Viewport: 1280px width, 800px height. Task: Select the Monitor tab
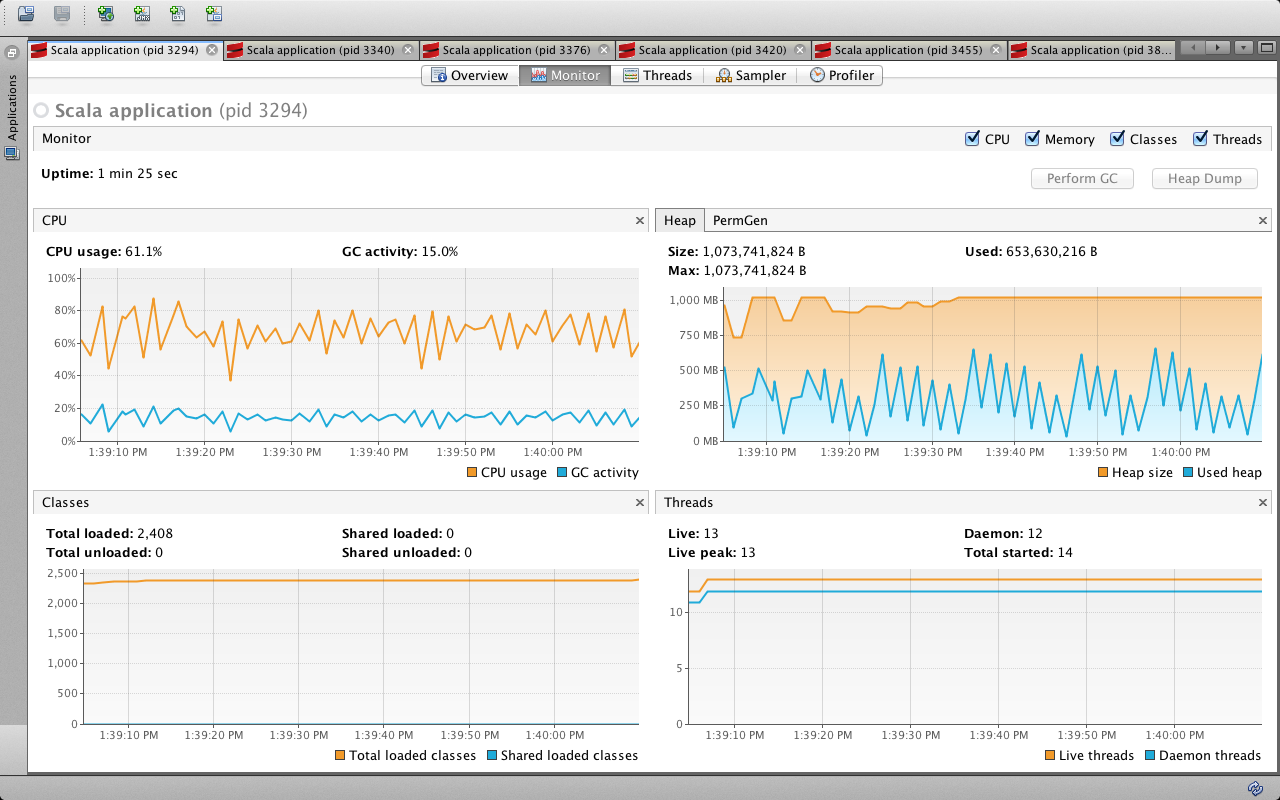(x=565, y=75)
